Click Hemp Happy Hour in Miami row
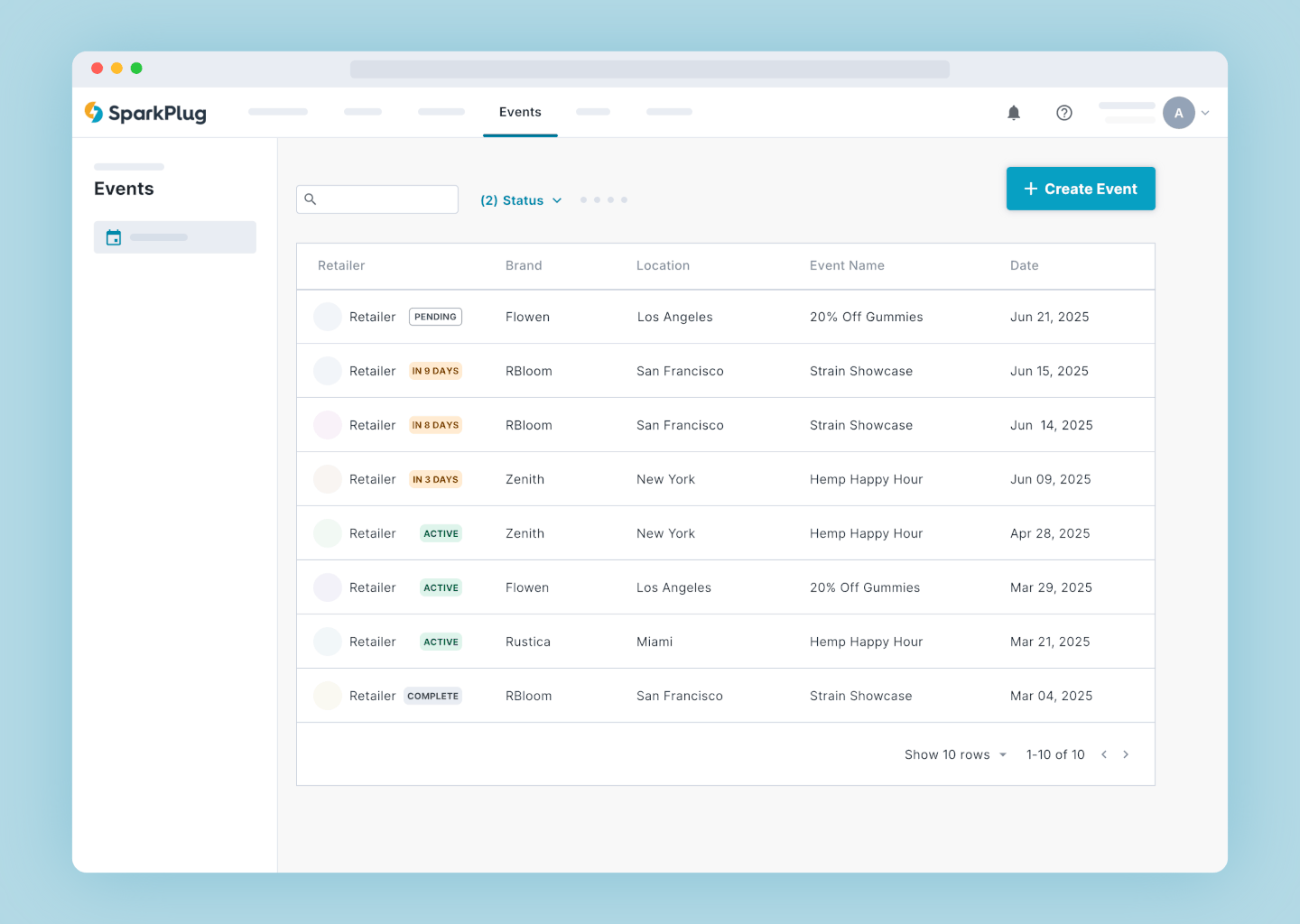 pyautogui.click(x=866, y=642)
